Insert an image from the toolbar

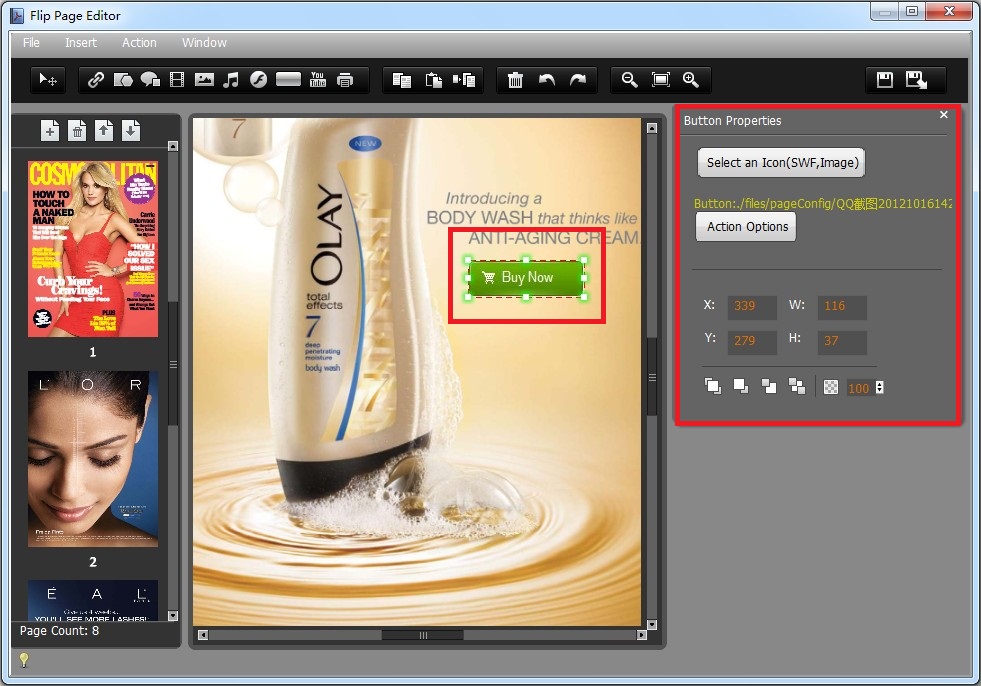click(x=204, y=80)
